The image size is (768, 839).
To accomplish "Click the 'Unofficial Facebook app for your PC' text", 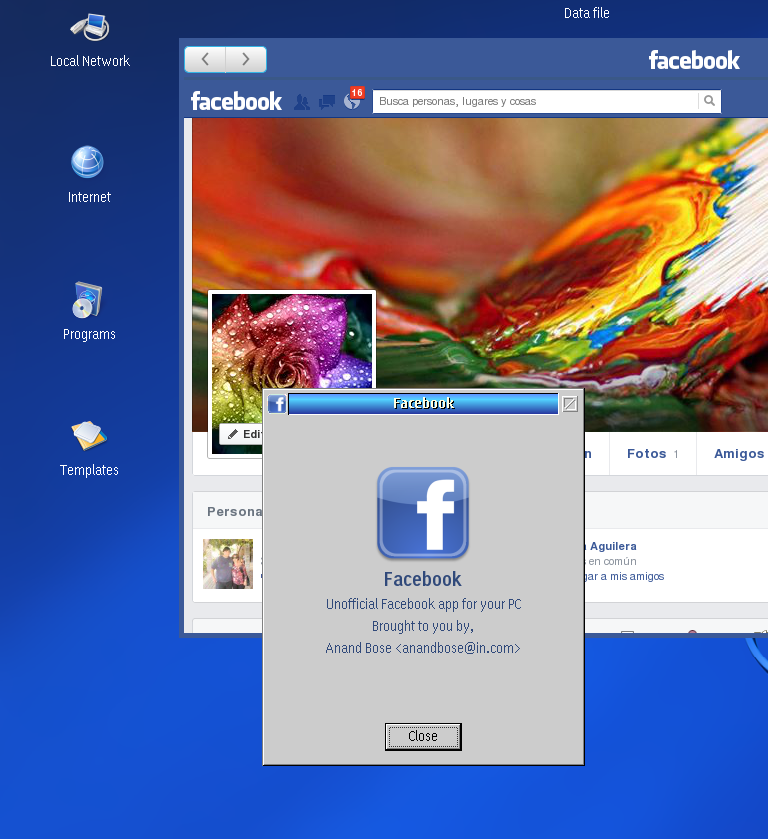I will (423, 604).
